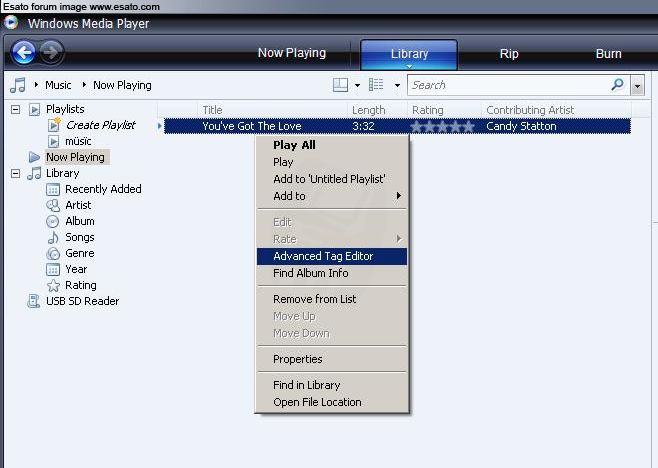Click the Recently Added calendar icon
This screenshot has height=468, width=658.
53,190
